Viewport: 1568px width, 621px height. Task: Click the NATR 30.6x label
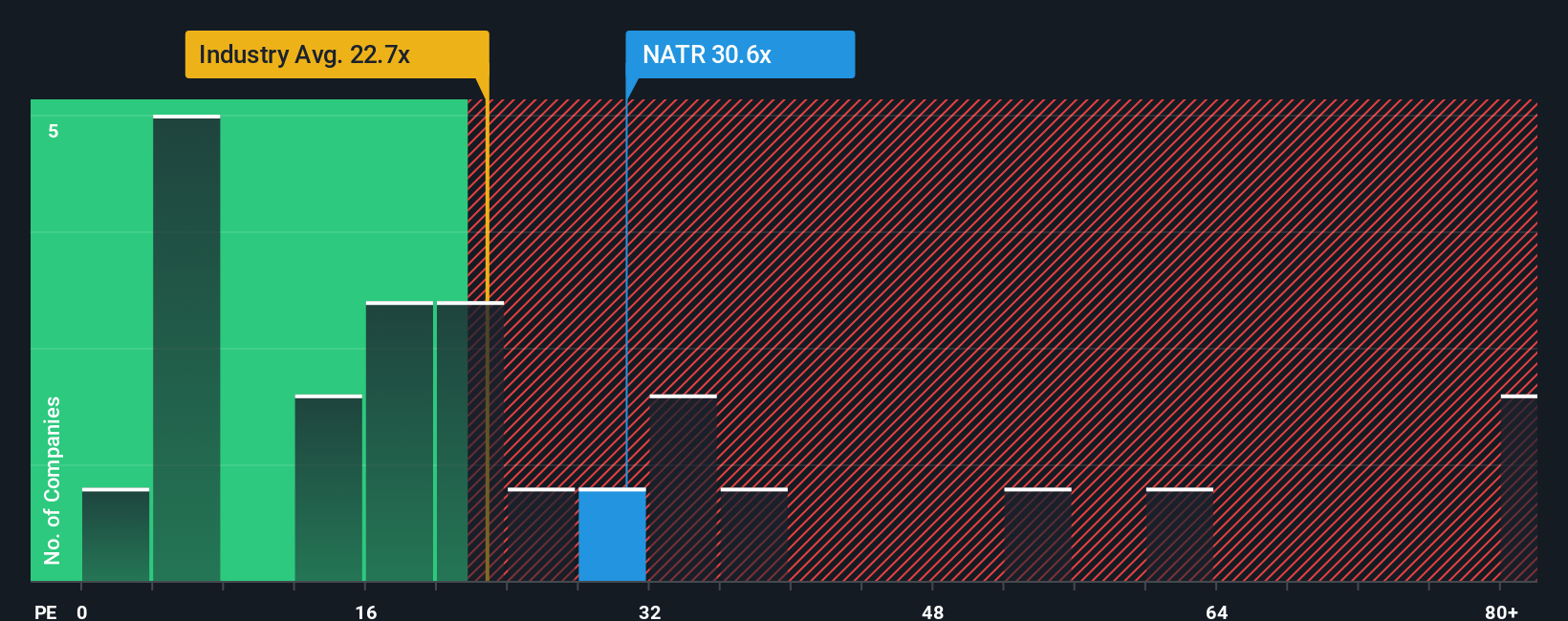(x=740, y=54)
